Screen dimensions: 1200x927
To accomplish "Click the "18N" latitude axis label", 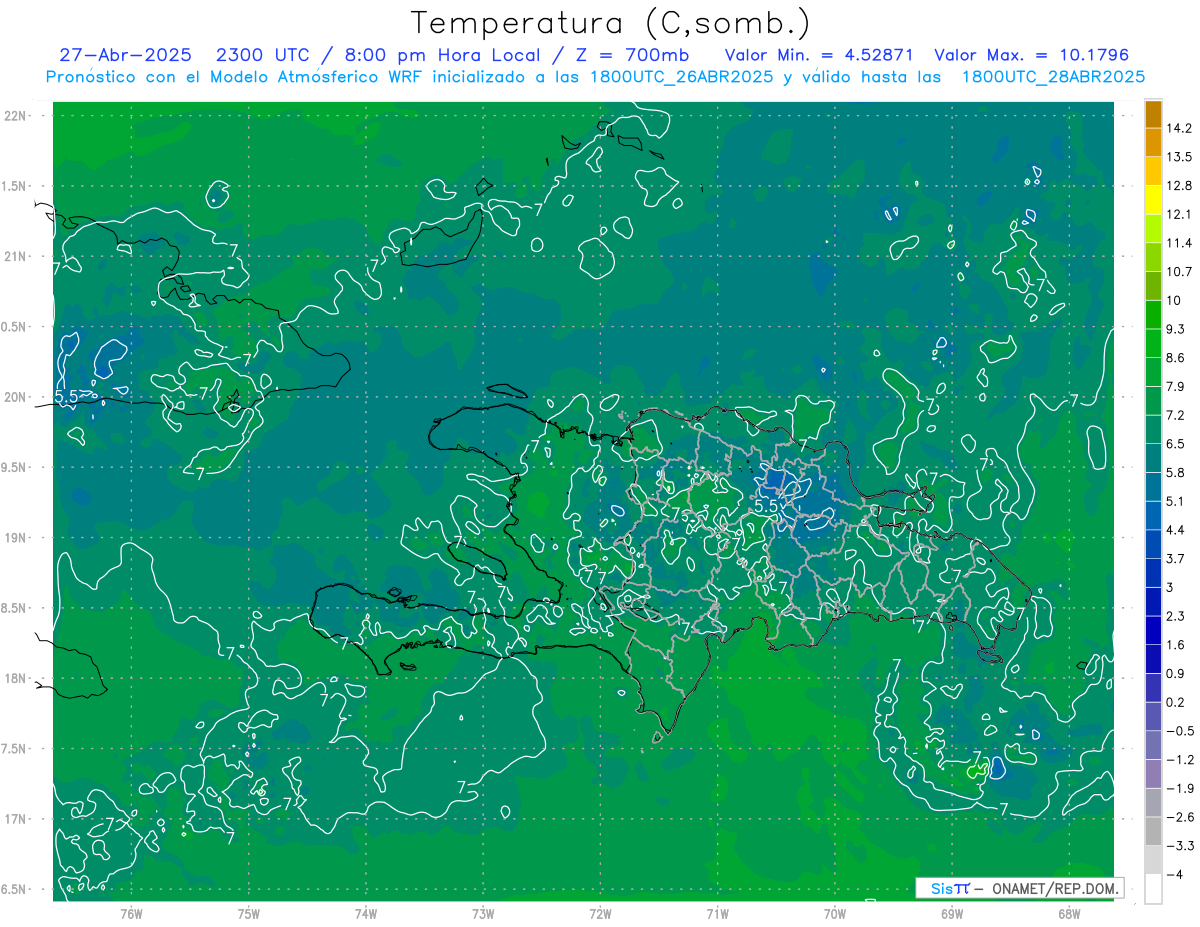I will tap(16, 679).
